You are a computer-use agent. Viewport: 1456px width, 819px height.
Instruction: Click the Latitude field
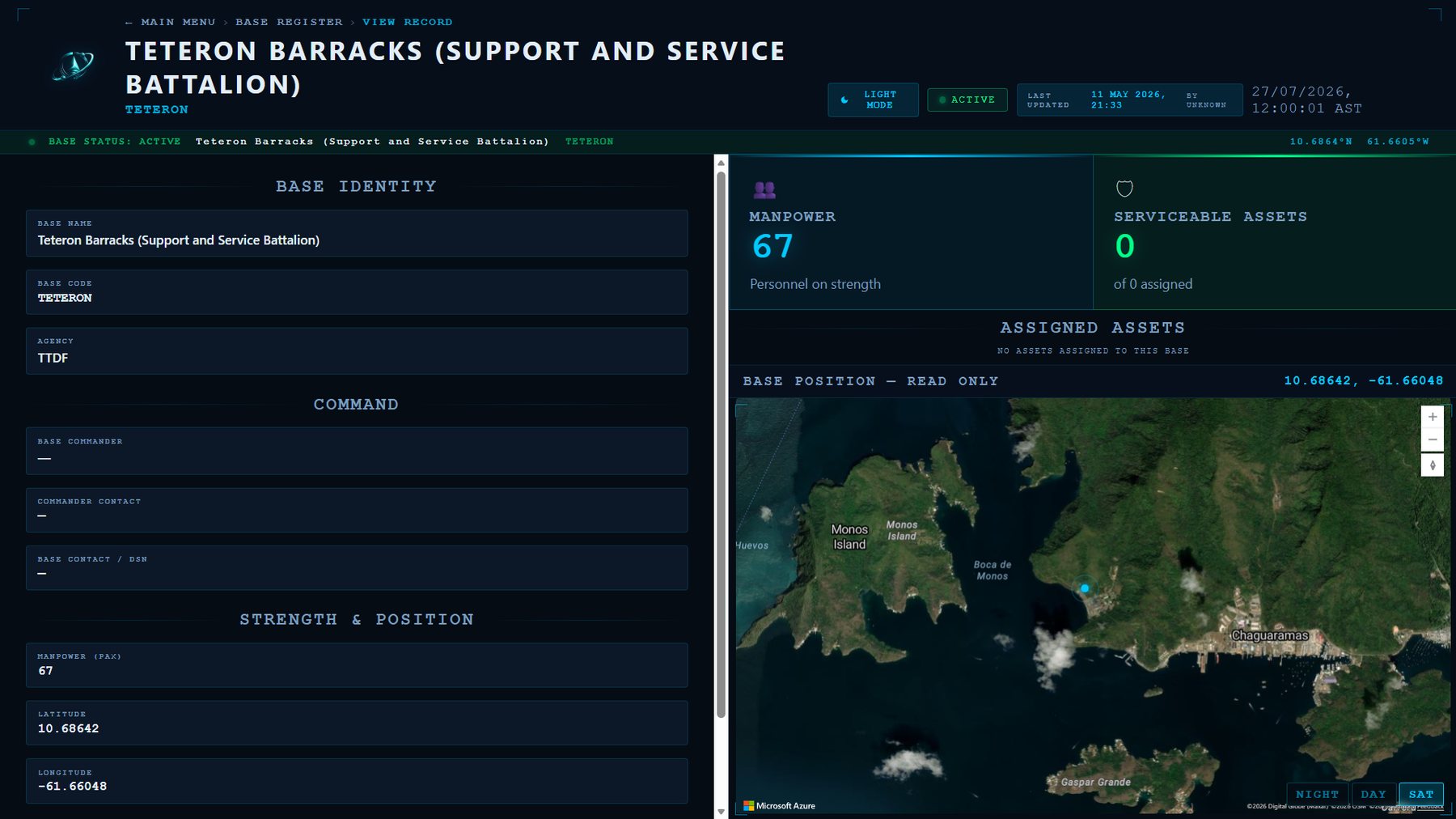coord(357,723)
